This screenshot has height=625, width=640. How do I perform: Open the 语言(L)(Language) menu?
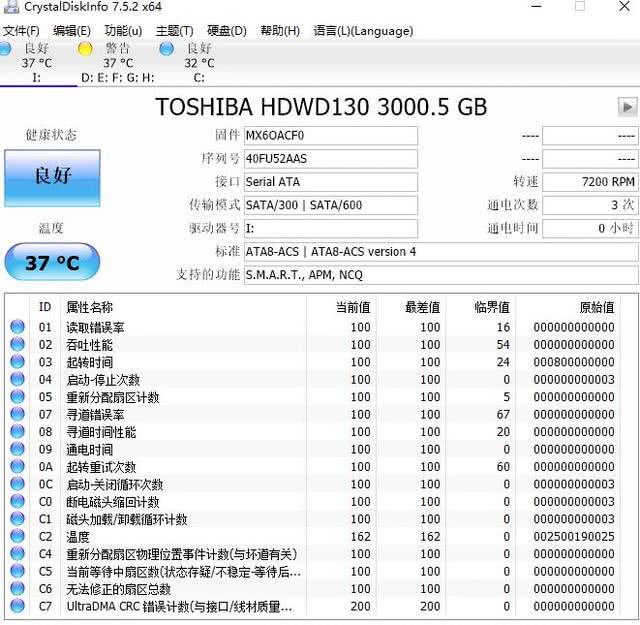tap(363, 31)
